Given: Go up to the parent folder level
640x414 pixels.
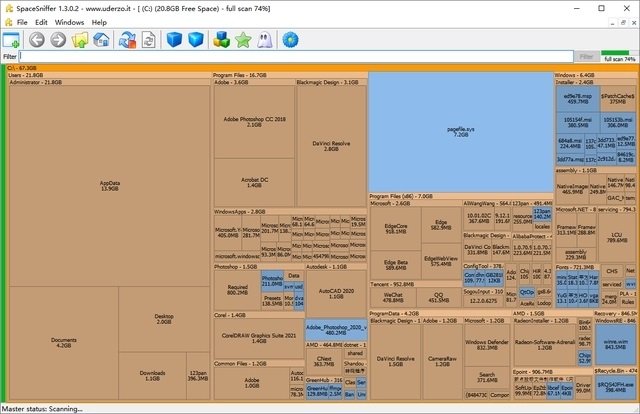Looking at the screenshot, I should point(80,40).
